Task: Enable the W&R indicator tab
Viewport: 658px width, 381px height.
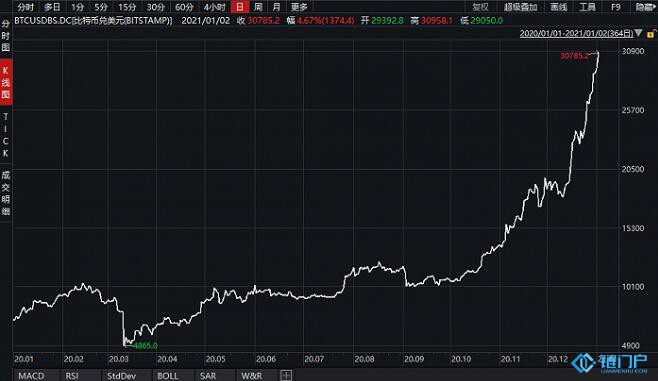Action: click(252, 376)
